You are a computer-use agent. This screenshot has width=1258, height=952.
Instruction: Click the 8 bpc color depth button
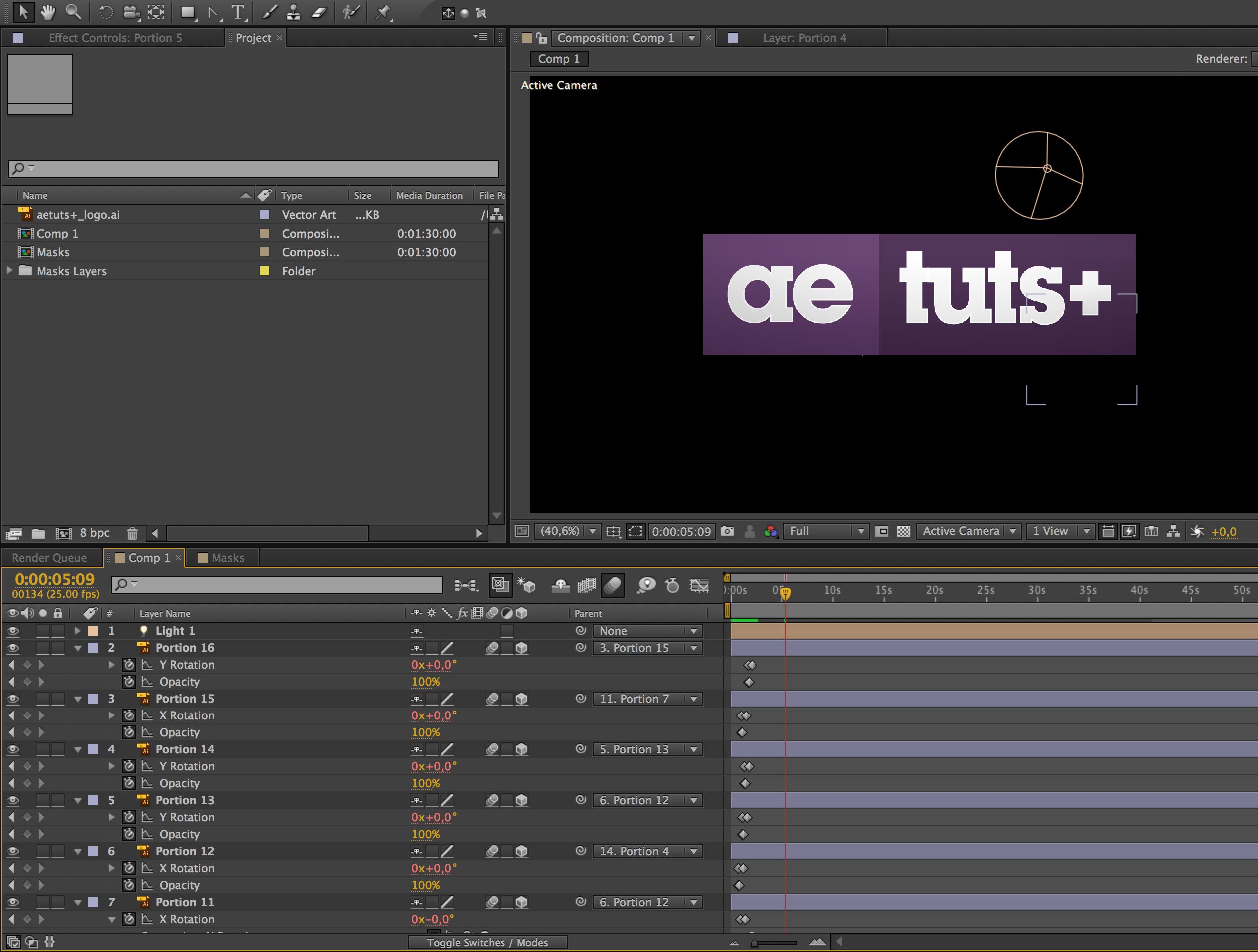94,533
